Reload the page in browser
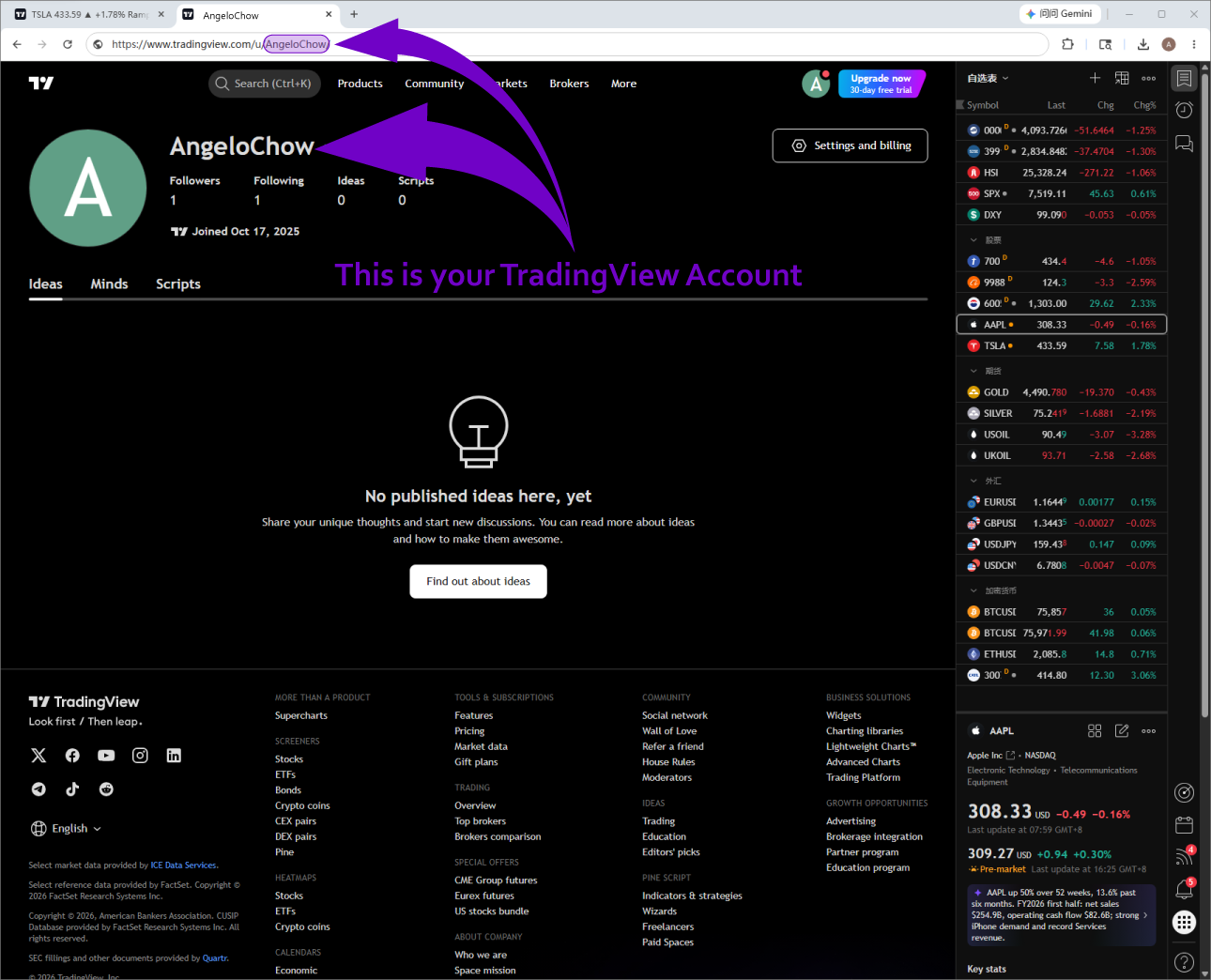Viewport: 1211px width, 980px height. tap(68, 44)
